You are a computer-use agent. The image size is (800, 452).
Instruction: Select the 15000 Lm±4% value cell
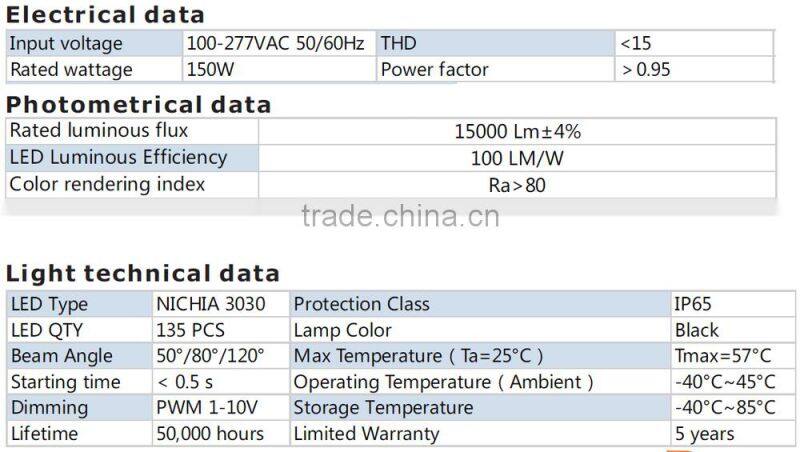pos(517,132)
